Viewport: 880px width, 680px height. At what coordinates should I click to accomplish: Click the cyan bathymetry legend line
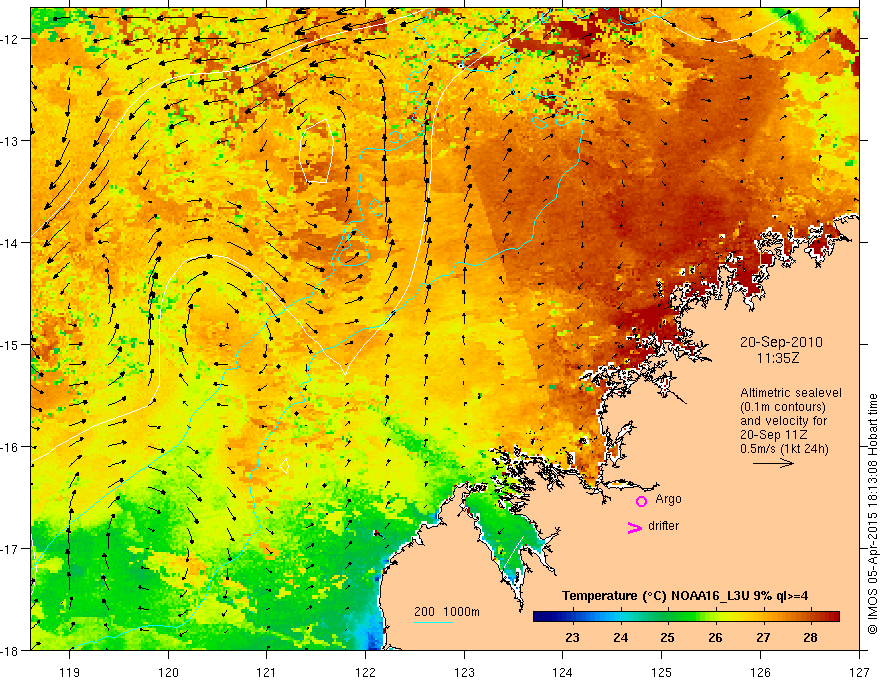(x=434, y=622)
